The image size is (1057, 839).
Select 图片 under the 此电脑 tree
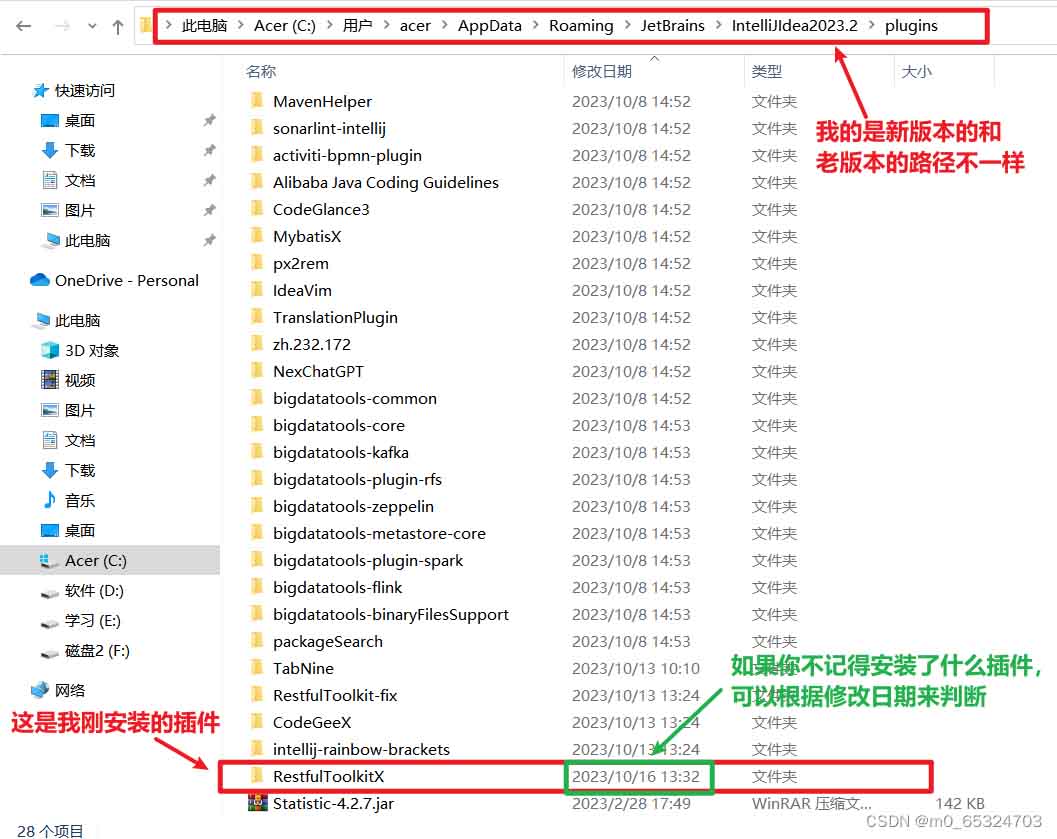point(80,410)
